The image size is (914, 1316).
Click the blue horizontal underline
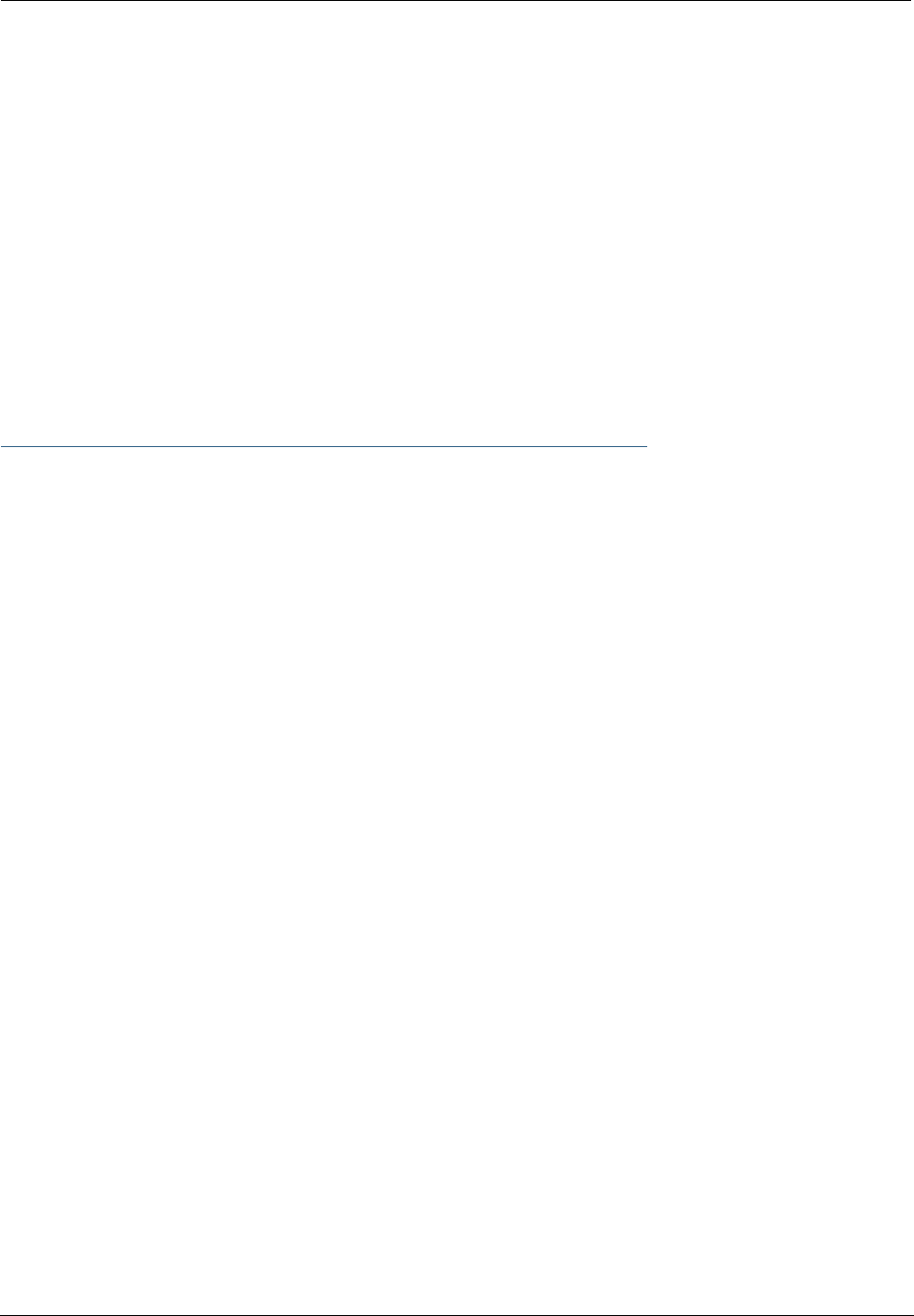click(323, 446)
